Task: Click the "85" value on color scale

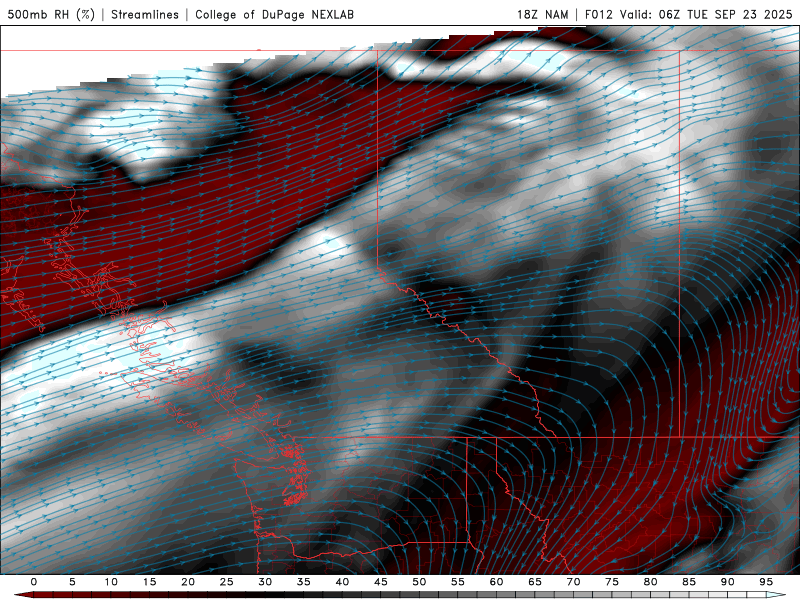Action: pos(689,582)
